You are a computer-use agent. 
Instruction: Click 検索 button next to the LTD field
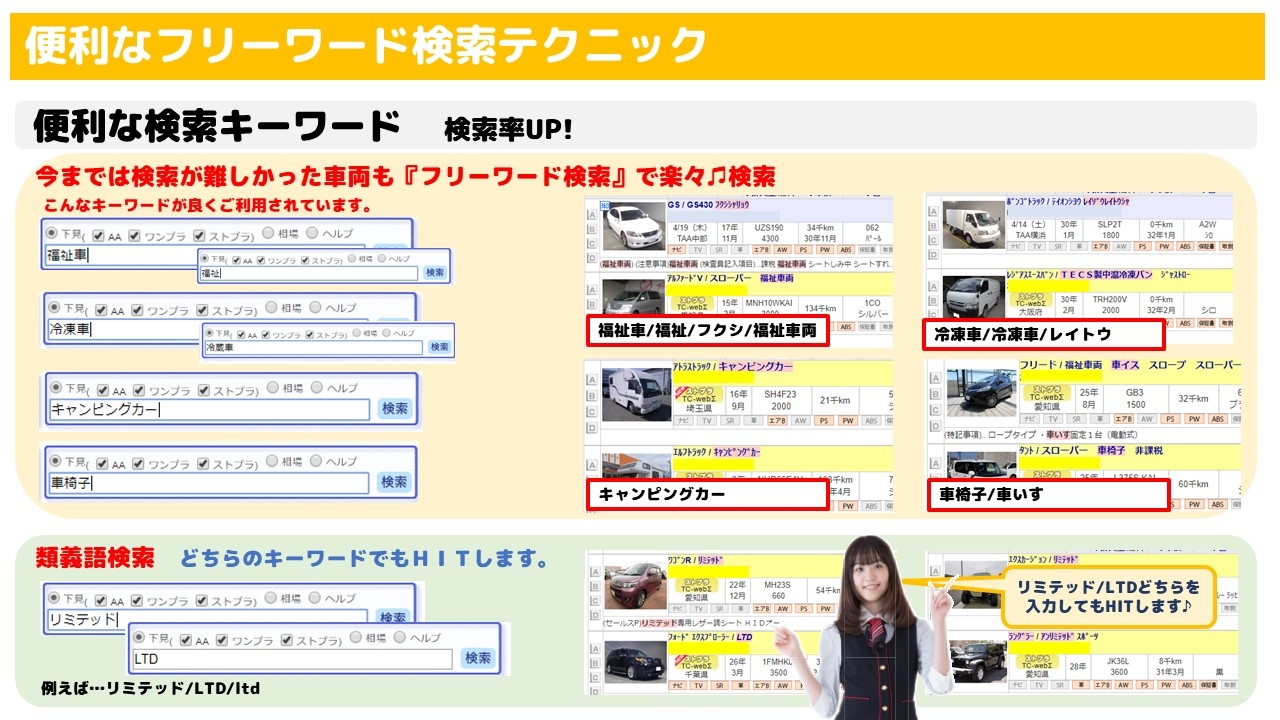coord(478,658)
